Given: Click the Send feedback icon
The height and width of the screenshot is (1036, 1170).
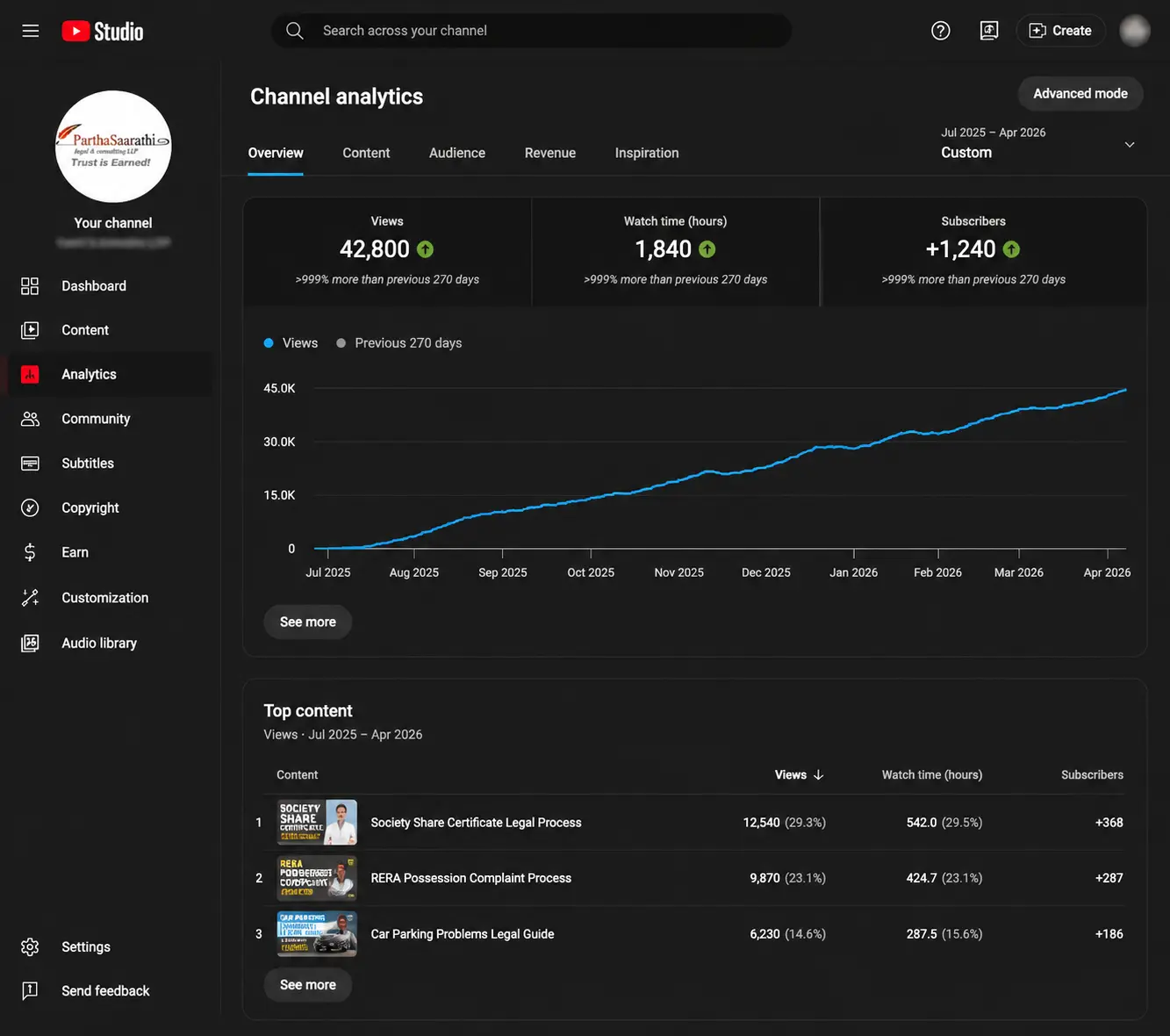Looking at the screenshot, I should click(x=30, y=991).
